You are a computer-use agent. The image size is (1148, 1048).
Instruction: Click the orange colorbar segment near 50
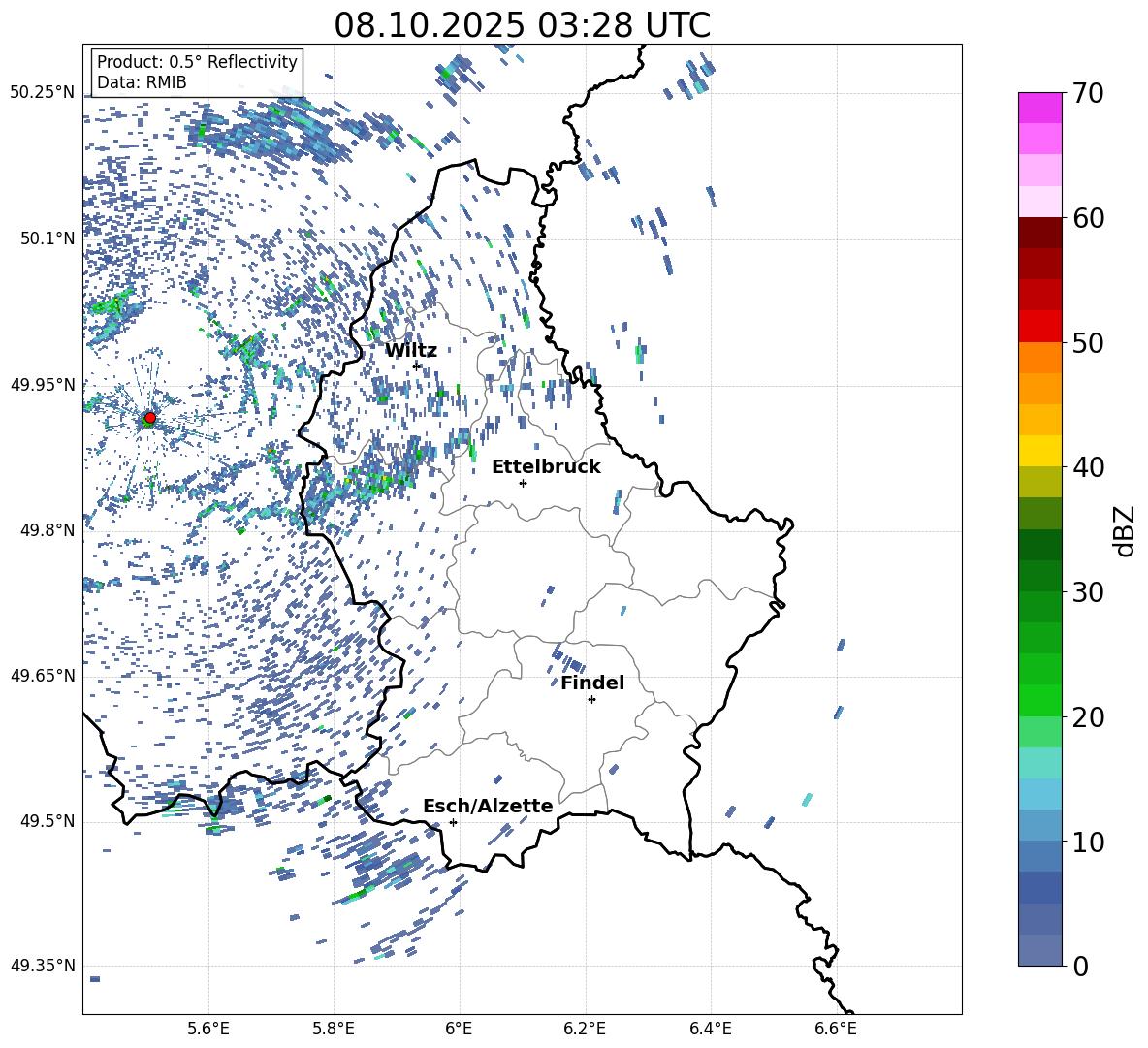coord(1039,357)
